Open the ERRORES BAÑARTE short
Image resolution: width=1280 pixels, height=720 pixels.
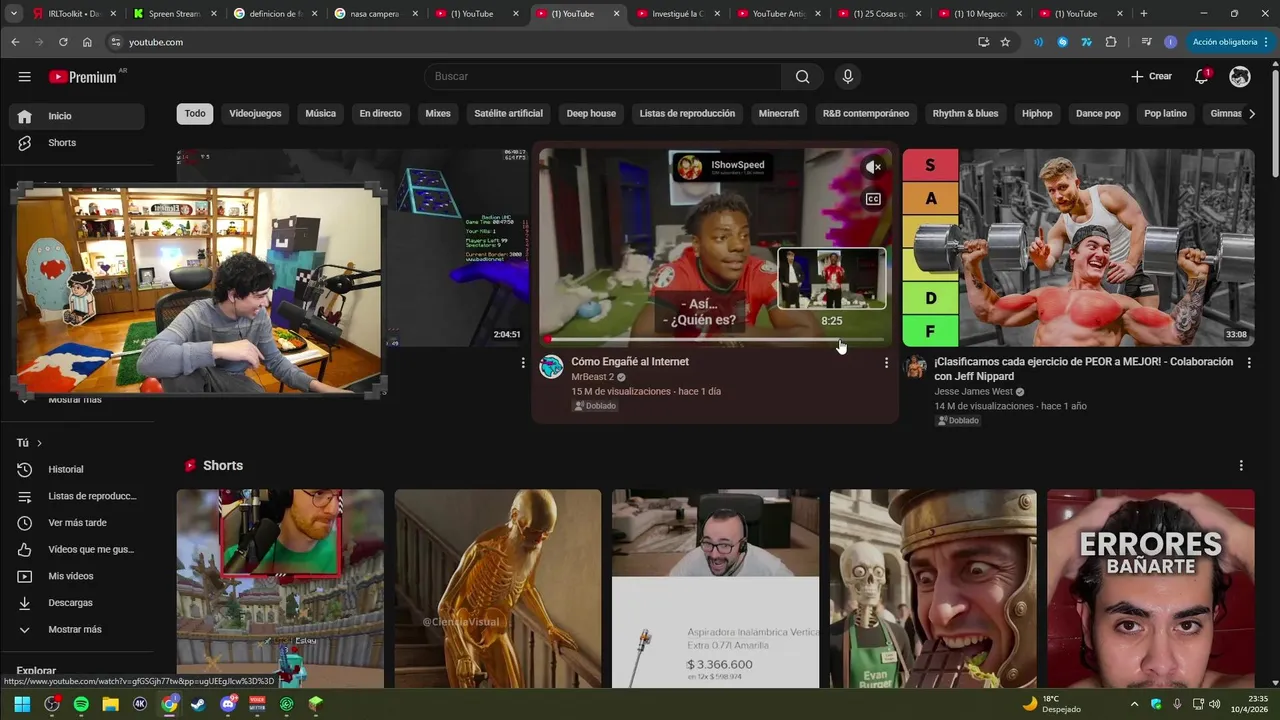[1151, 589]
